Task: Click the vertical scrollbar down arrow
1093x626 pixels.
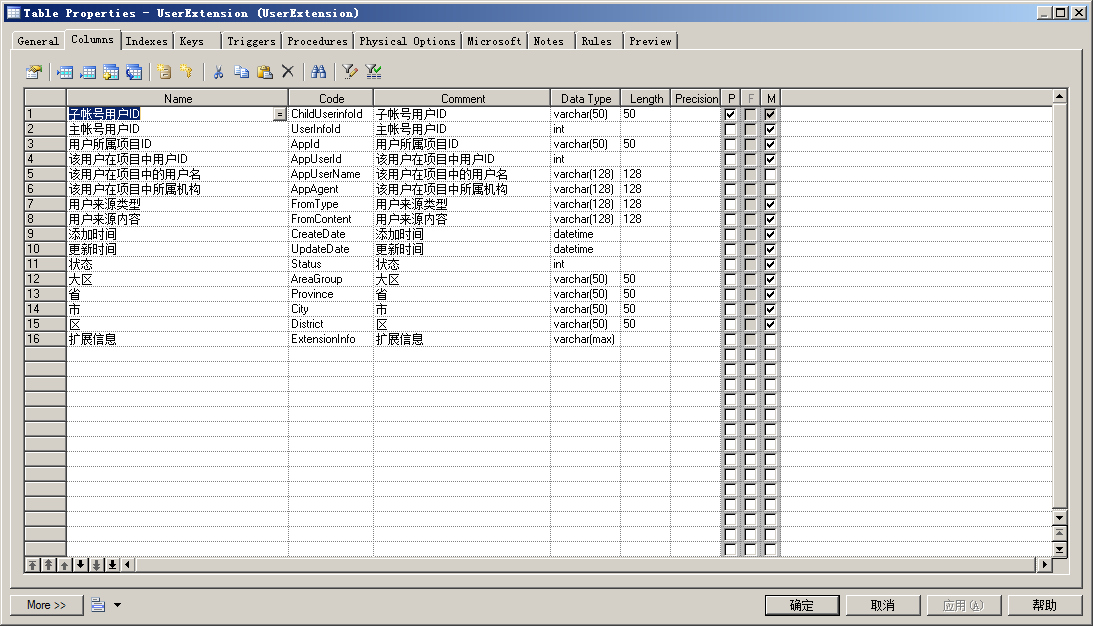Action: [x=1060, y=518]
